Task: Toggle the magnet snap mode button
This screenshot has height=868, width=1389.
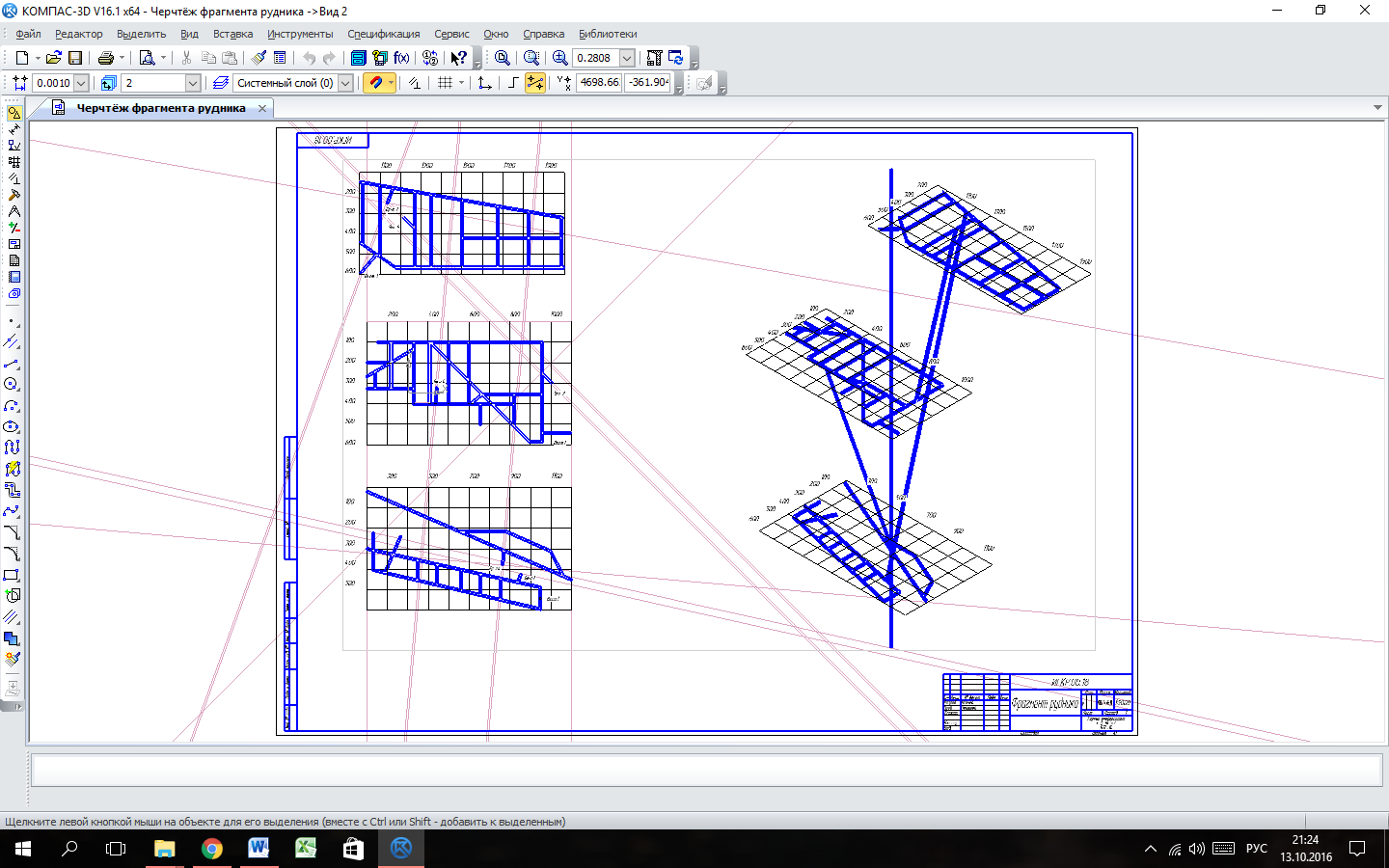Action: 375,83
